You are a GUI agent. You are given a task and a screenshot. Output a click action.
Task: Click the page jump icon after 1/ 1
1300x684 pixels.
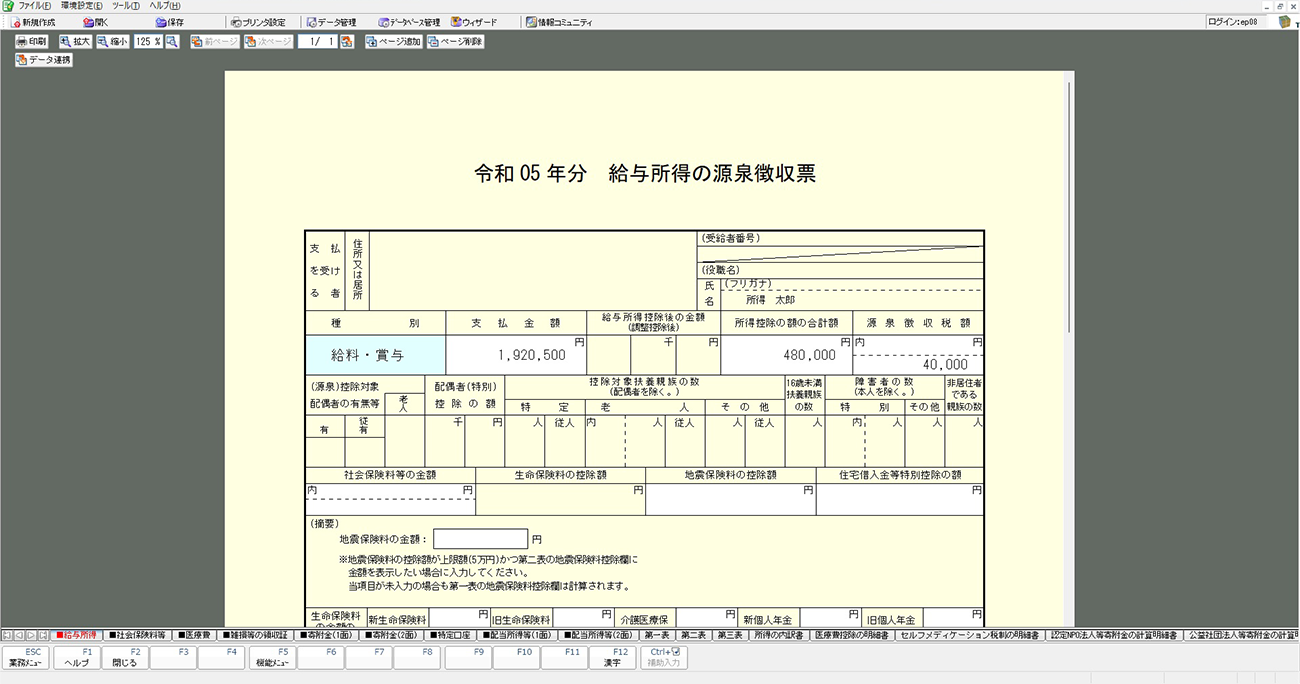(x=347, y=42)
